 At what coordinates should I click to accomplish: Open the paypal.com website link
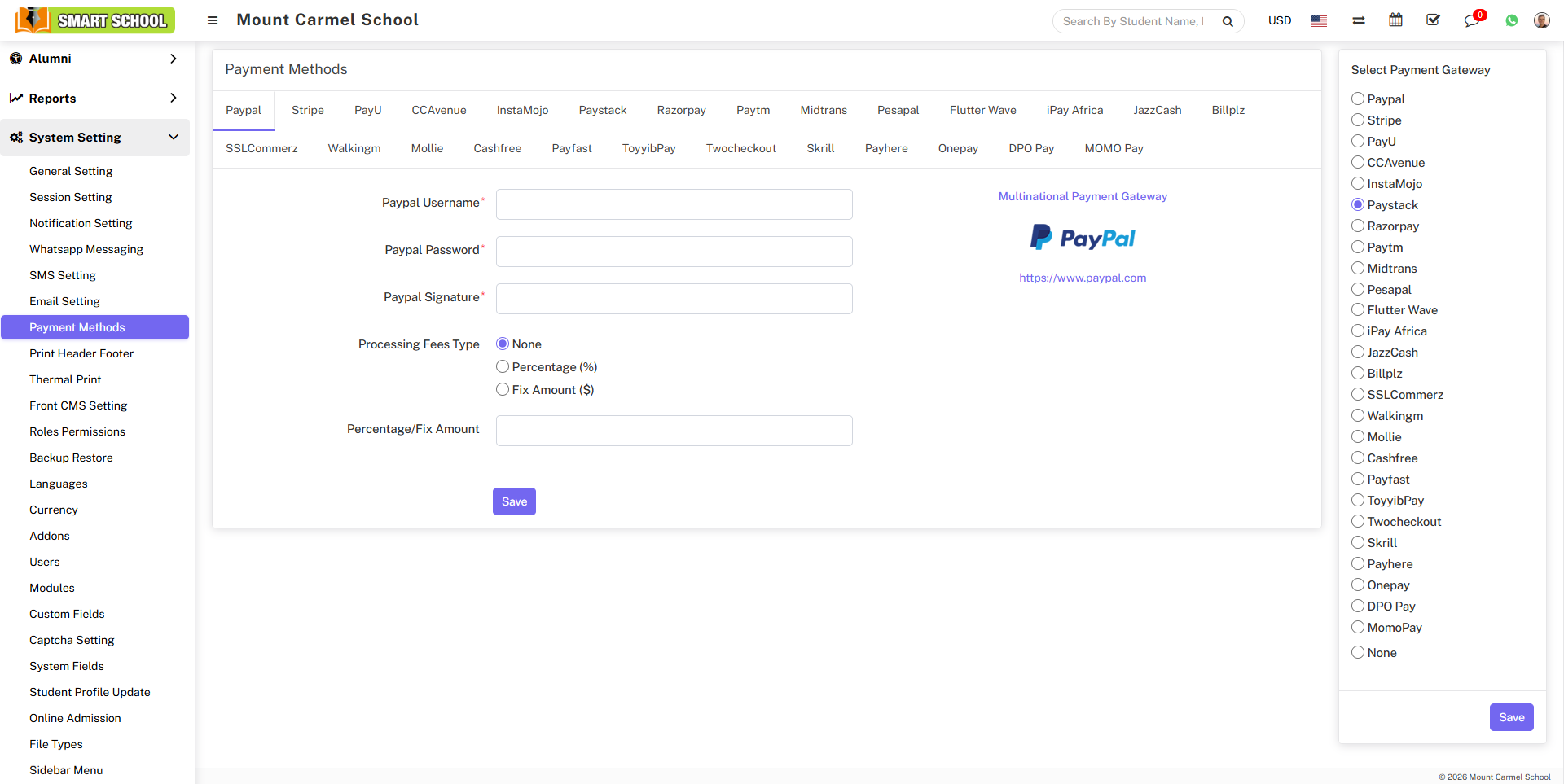[x=1082, y=278]
